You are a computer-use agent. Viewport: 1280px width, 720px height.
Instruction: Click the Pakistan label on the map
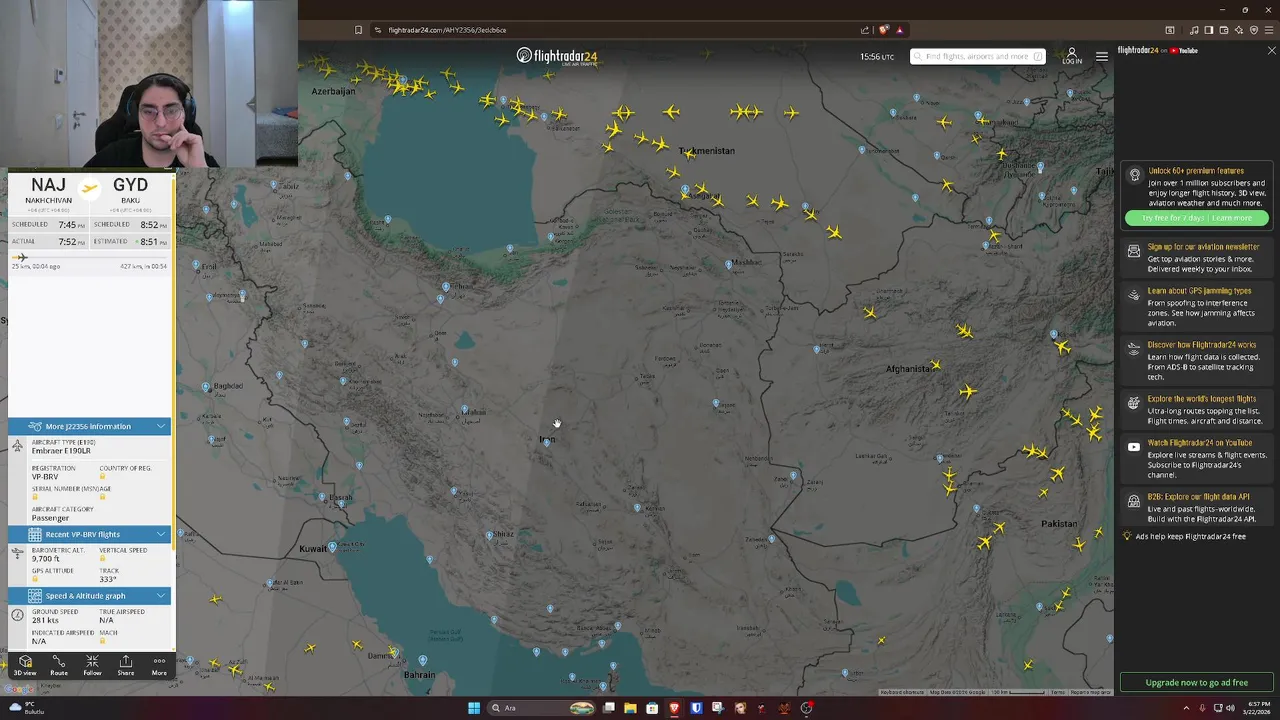click(x=1059, y=524)
